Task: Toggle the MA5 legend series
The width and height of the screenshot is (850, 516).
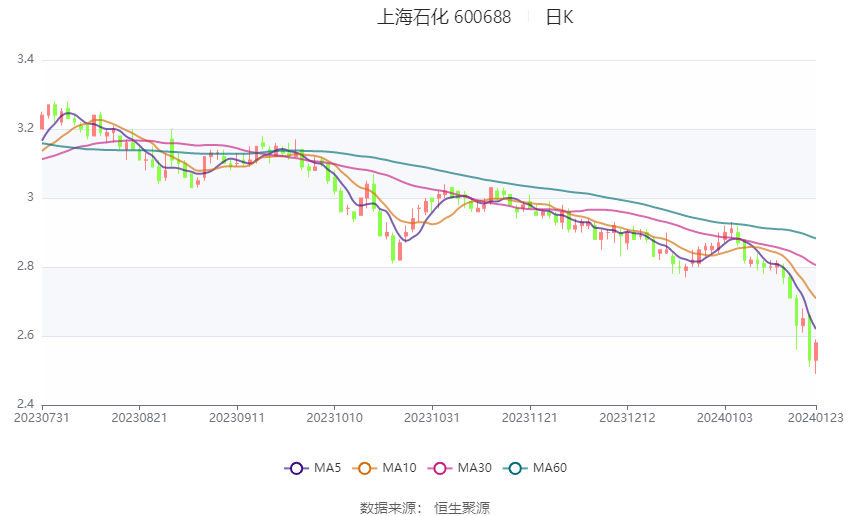Action: tap(313, 468)
